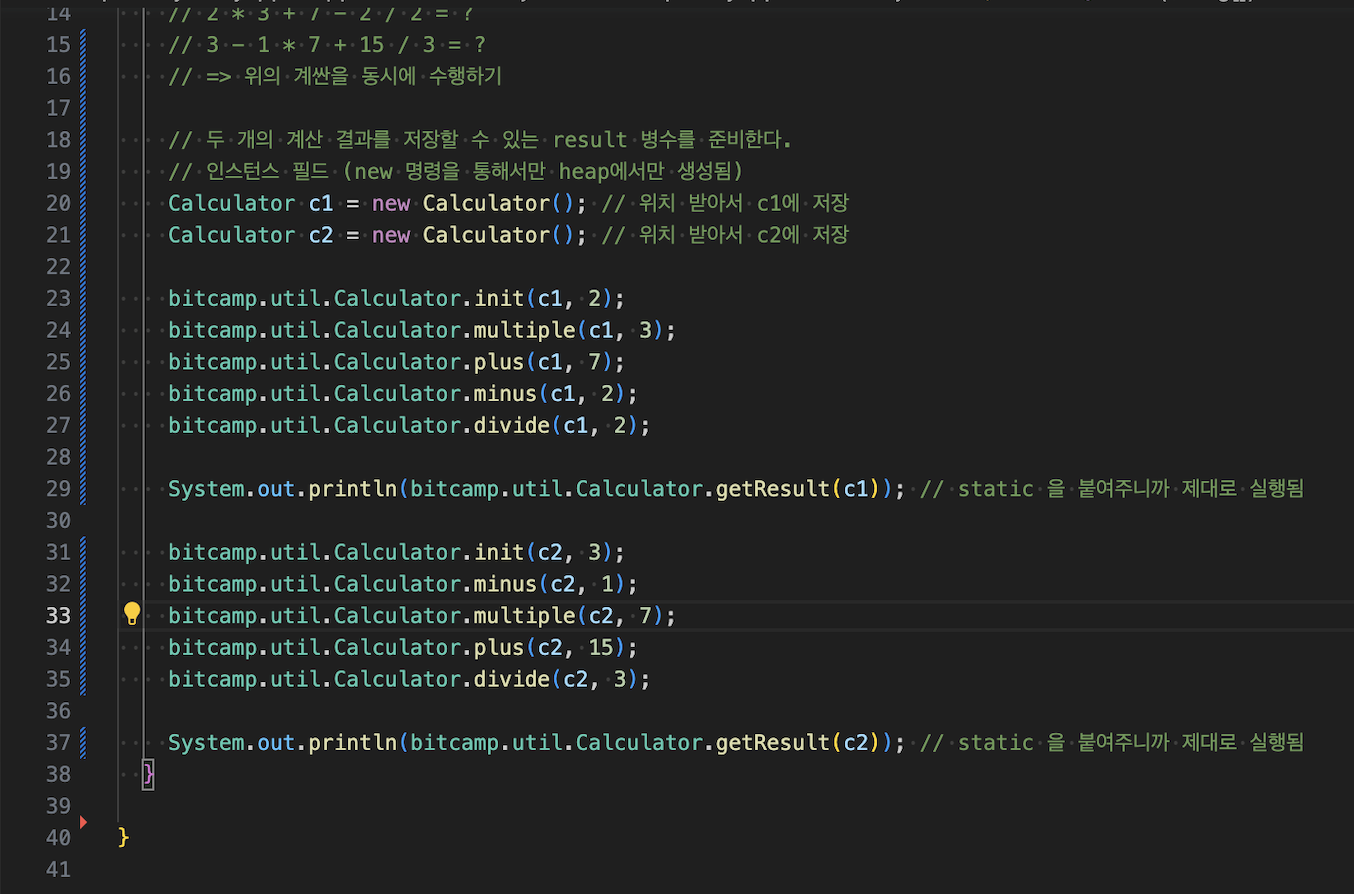Click 'minus' in the minus(c1, 2) call

[505, 394]
